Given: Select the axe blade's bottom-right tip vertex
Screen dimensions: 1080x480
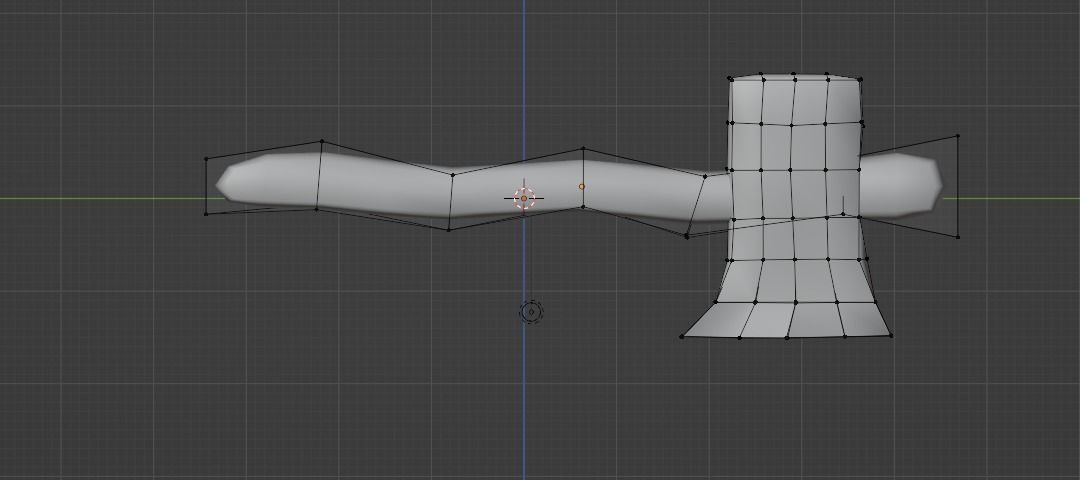Looking at the screenshot, I should pos(891,335).
